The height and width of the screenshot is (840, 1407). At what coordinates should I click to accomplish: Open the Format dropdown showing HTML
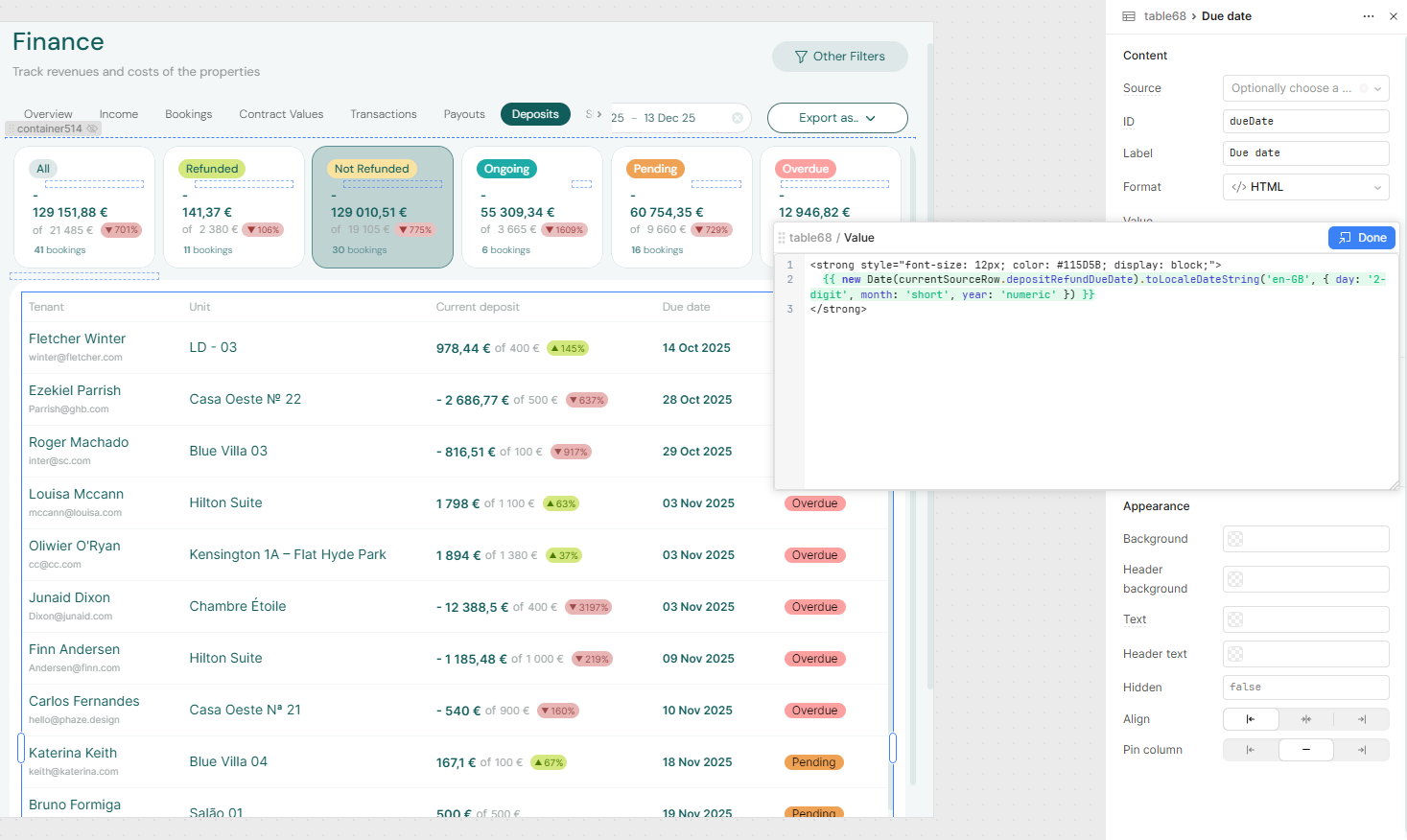click(x=1305, y=186)
